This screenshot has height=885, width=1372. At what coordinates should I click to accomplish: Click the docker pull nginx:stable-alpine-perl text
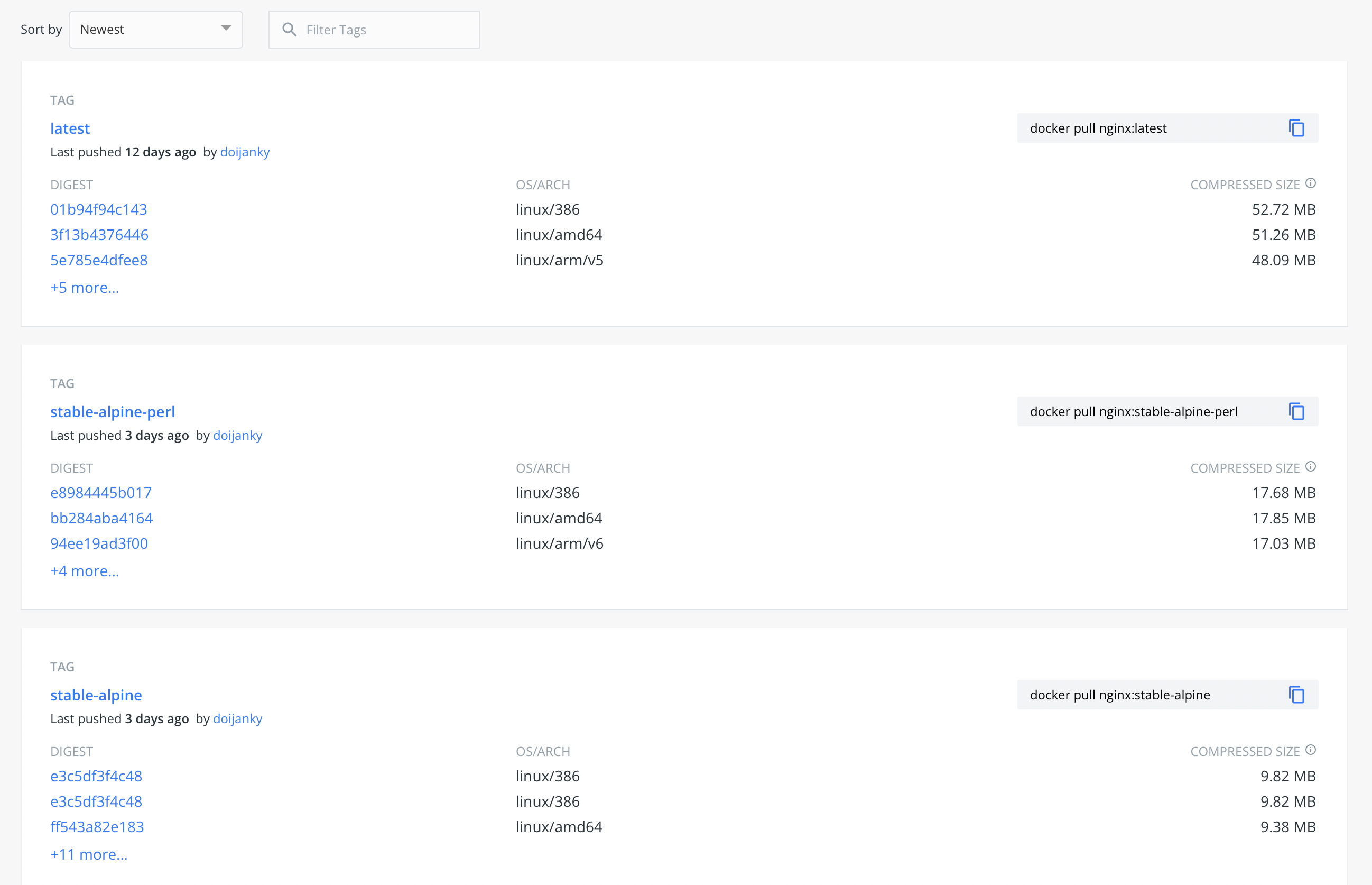coord(1134,411)
